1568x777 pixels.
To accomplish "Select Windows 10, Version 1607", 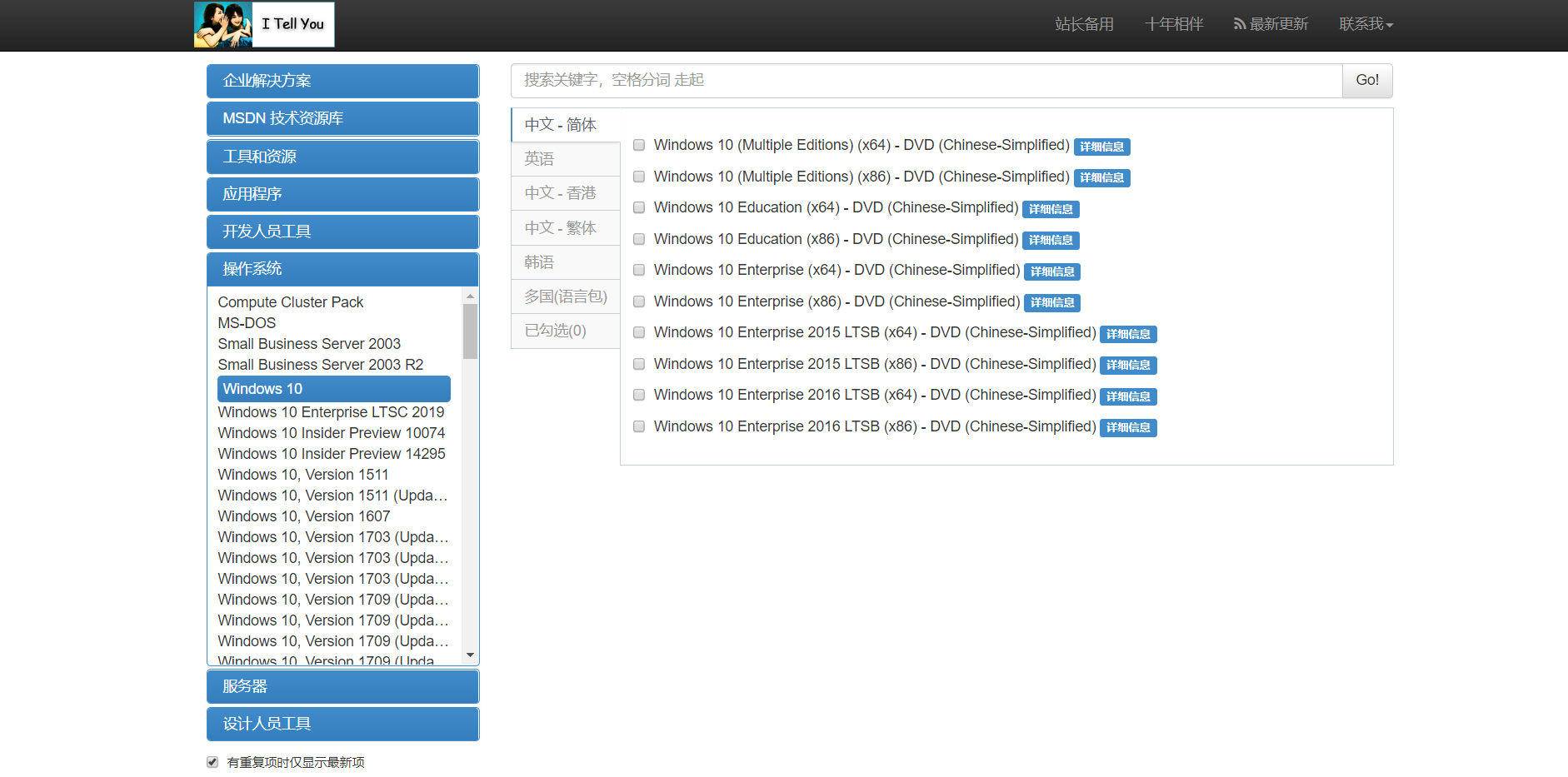I will tap(304, 516).
